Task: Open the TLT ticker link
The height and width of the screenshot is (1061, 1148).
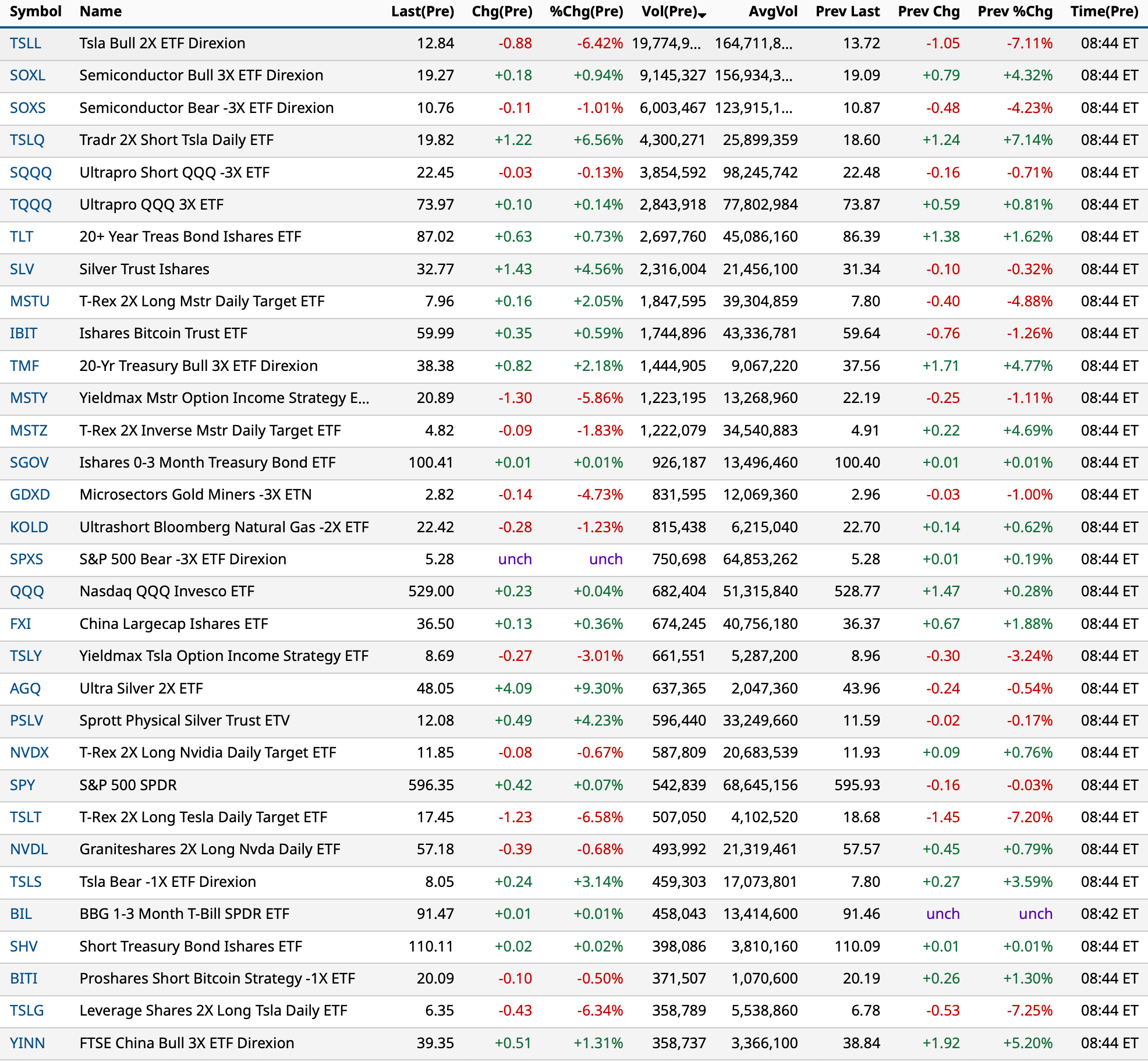Action: click(x=22, y=237)
